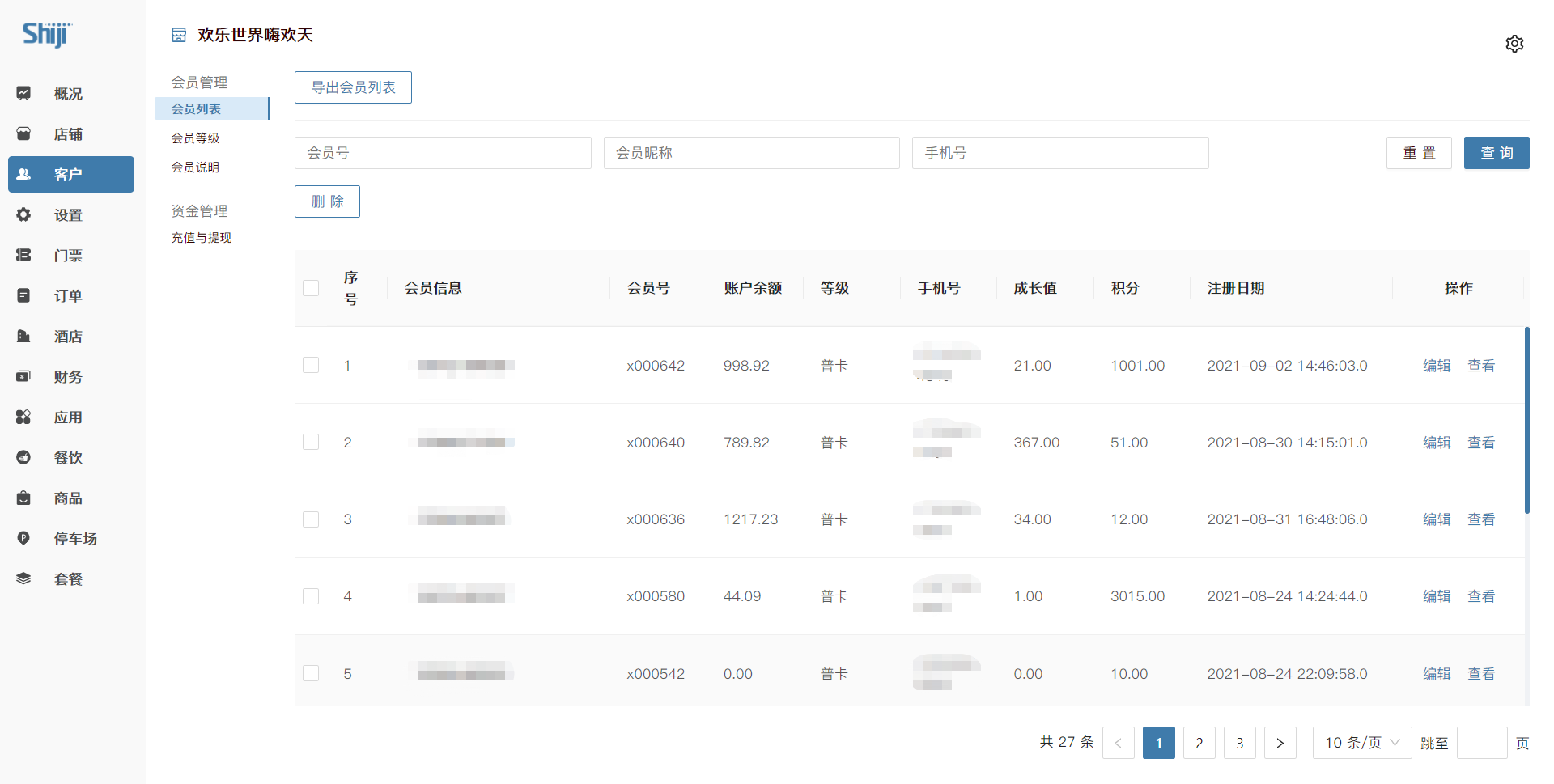This screenshot has width=1554, height=784.
Task: Click the store icon beside 欢乐世界嗨欢天
Action: [179, 35]
